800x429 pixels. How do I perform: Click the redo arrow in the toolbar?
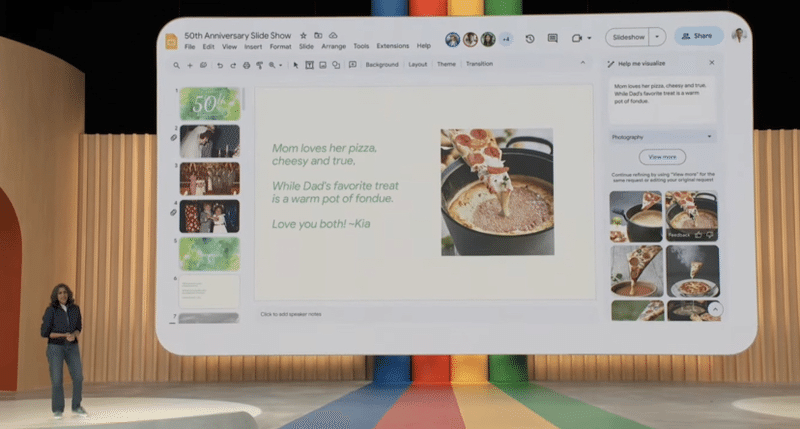(x=233, y=65)
